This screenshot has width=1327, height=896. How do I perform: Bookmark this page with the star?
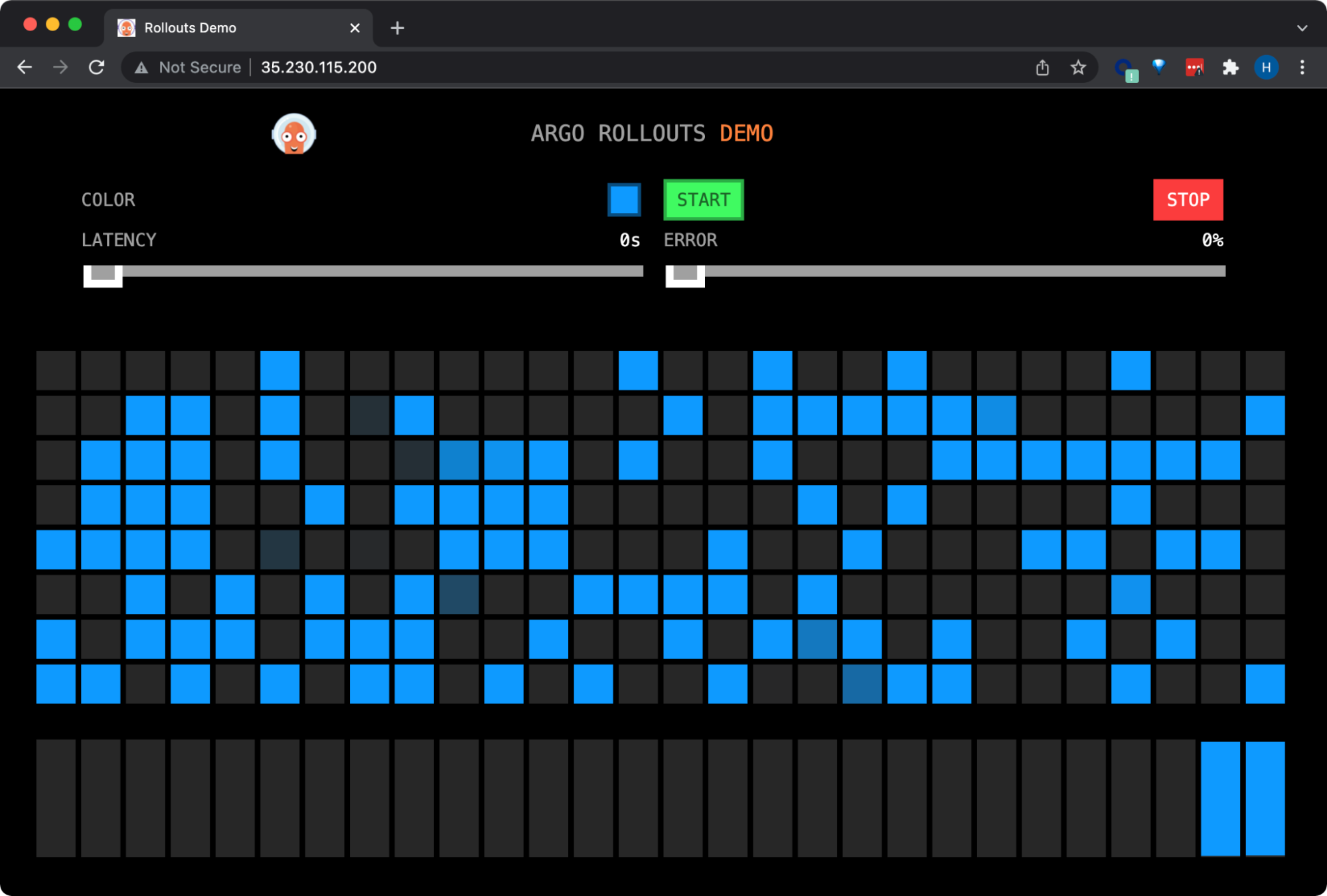[1078, 67]
